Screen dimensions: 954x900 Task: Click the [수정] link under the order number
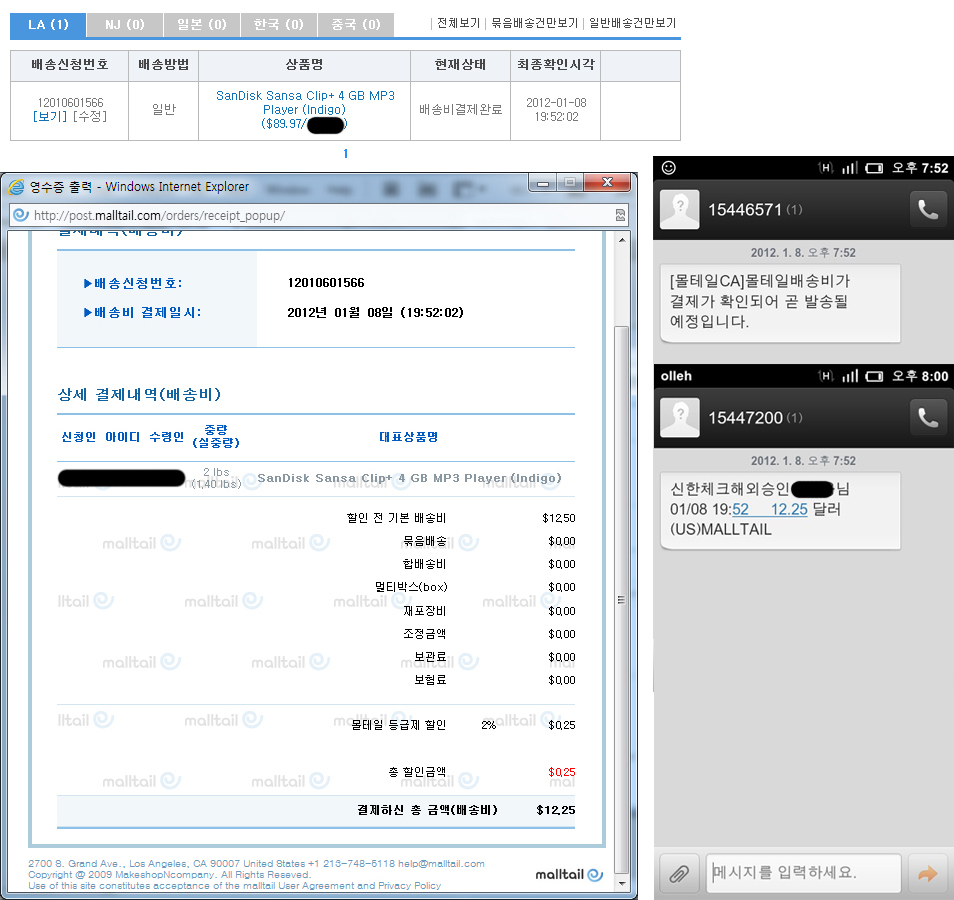[x=89, y=116]
